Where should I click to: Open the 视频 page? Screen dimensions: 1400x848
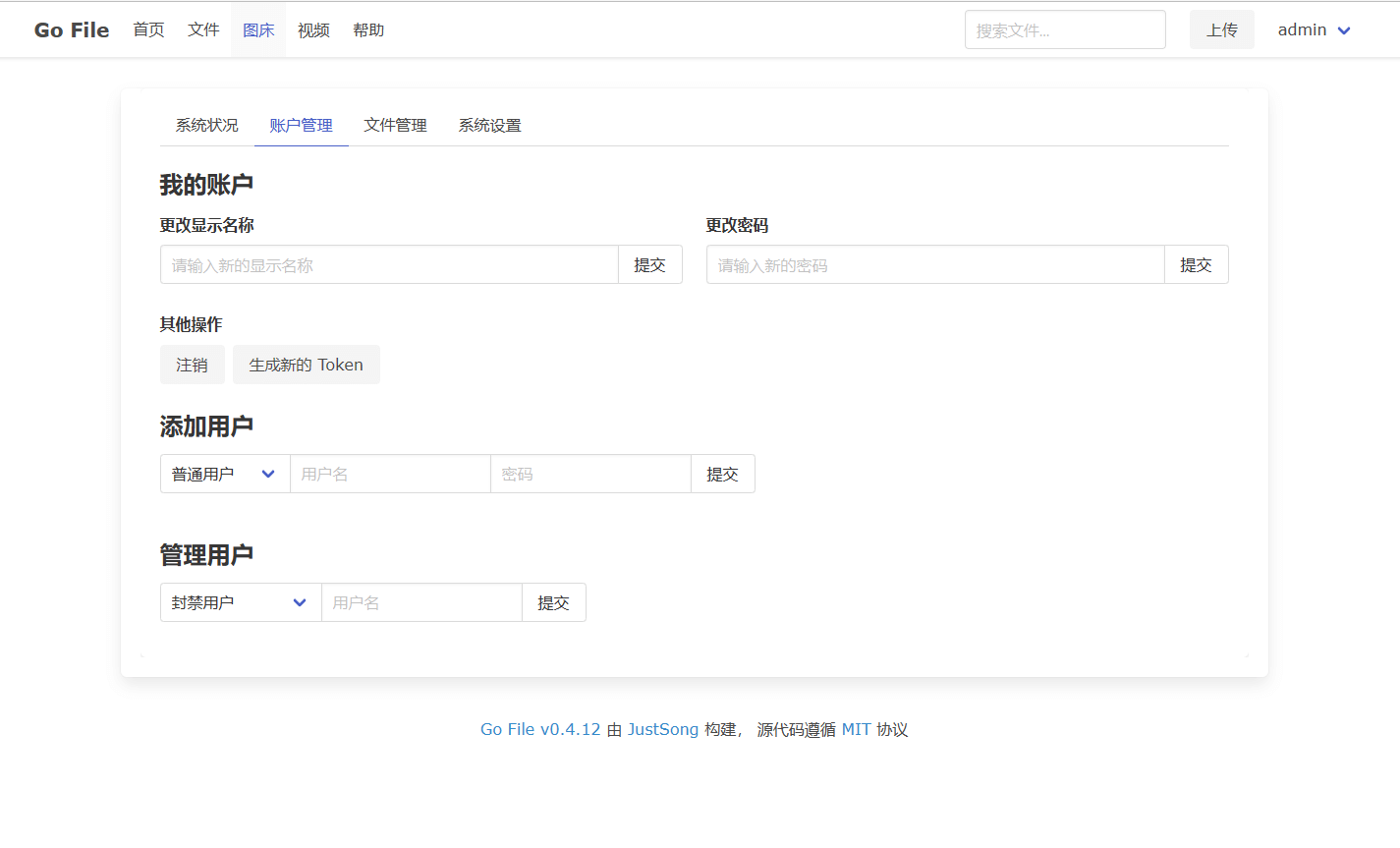click(312, 29)
